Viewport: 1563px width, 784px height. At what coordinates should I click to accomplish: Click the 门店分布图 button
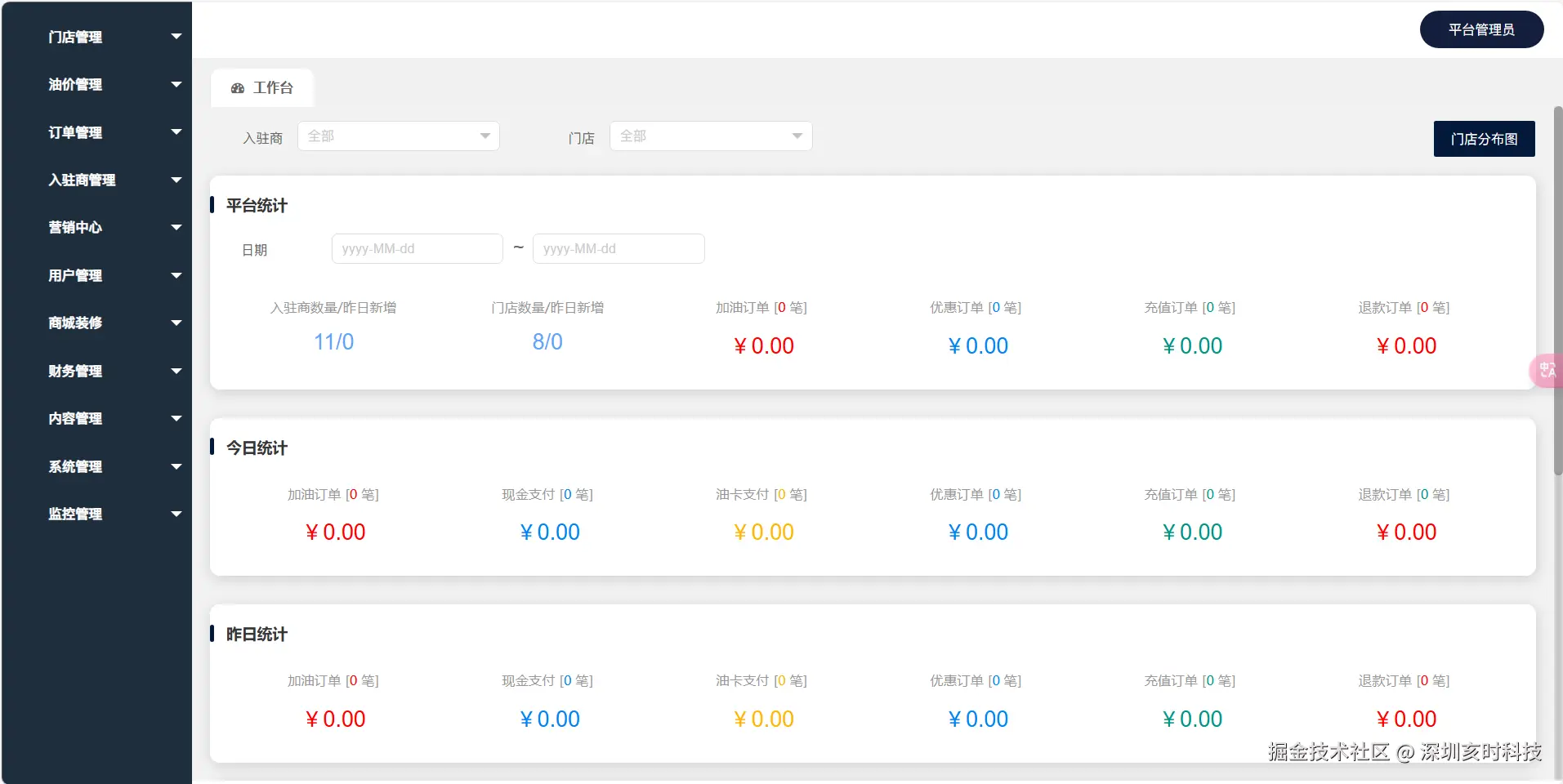pyautogui.click(x=1484, y=139)
